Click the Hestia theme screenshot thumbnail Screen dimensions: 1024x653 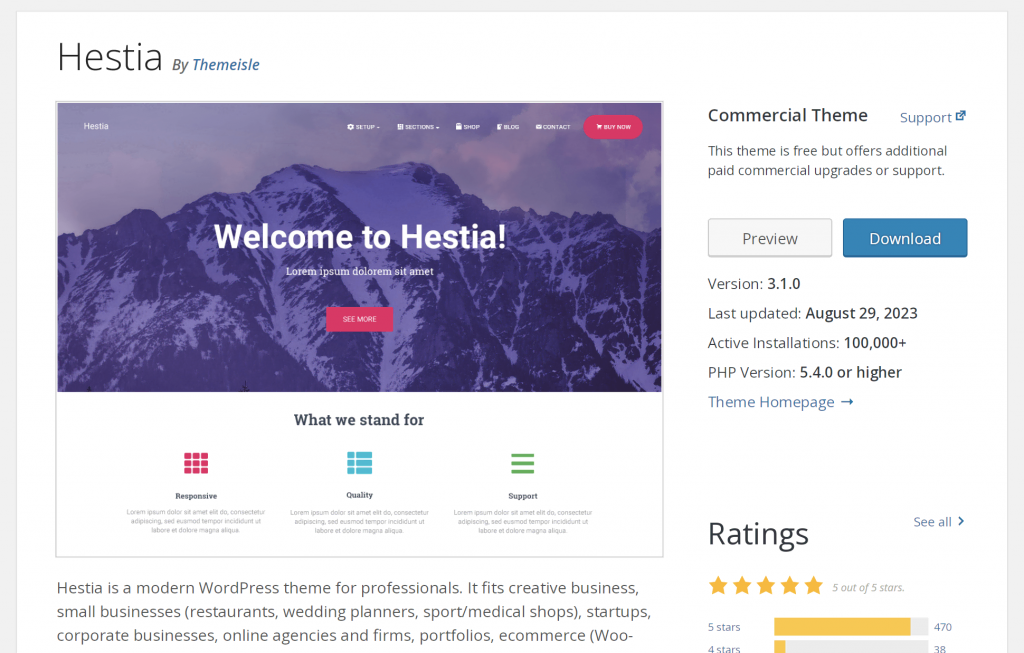359,329
